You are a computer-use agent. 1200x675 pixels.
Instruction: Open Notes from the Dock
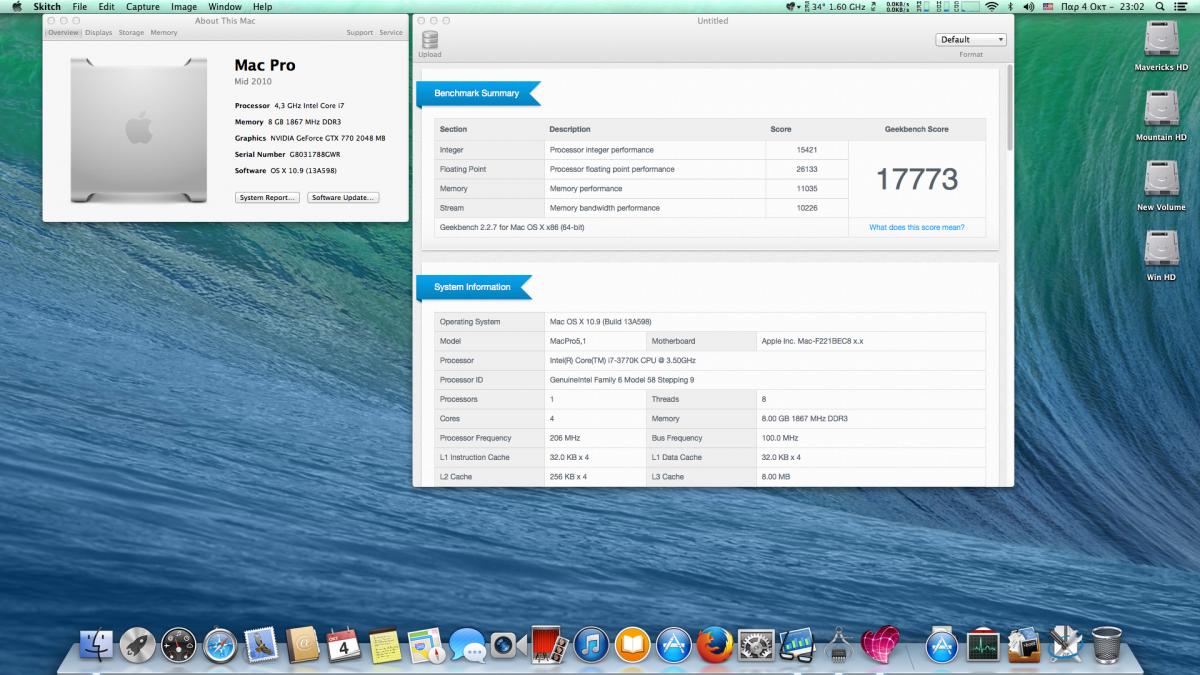click(x=384, y=645)
